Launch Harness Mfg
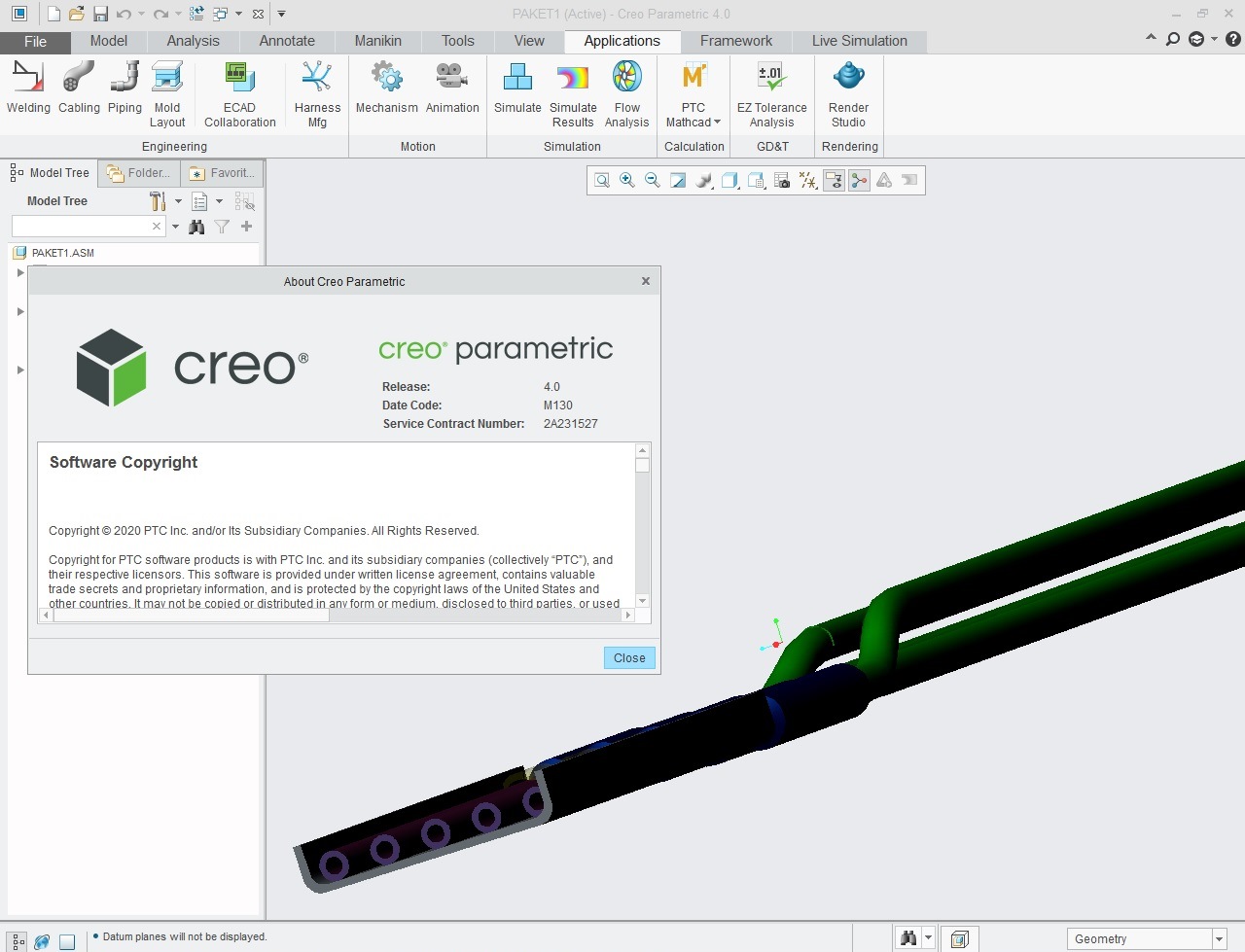1245x952 pixels. pyautogui.click(x=317, y=94)
